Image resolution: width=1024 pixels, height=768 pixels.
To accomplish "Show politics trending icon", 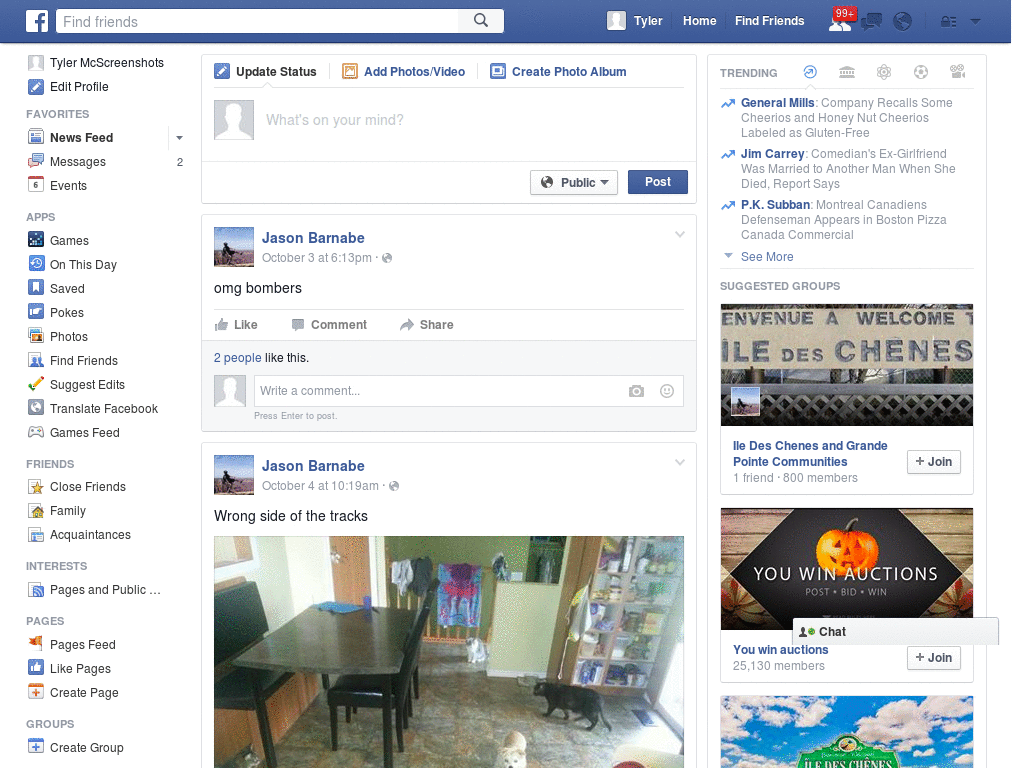I will tap(847, 72).
